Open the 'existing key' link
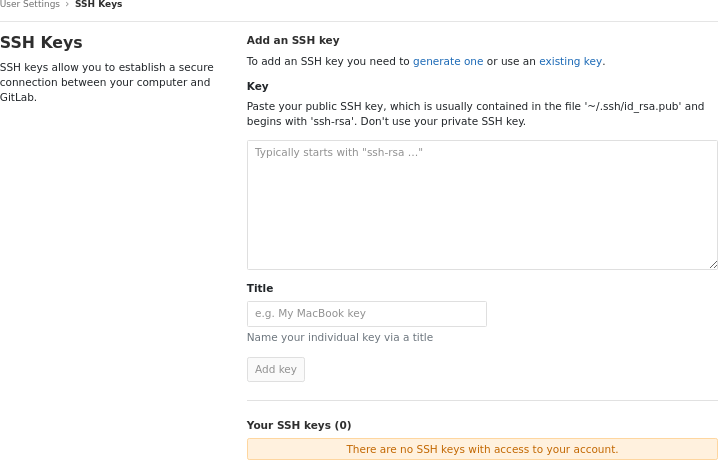Viewport: 719px width, 461px height. tap(570, 61)
